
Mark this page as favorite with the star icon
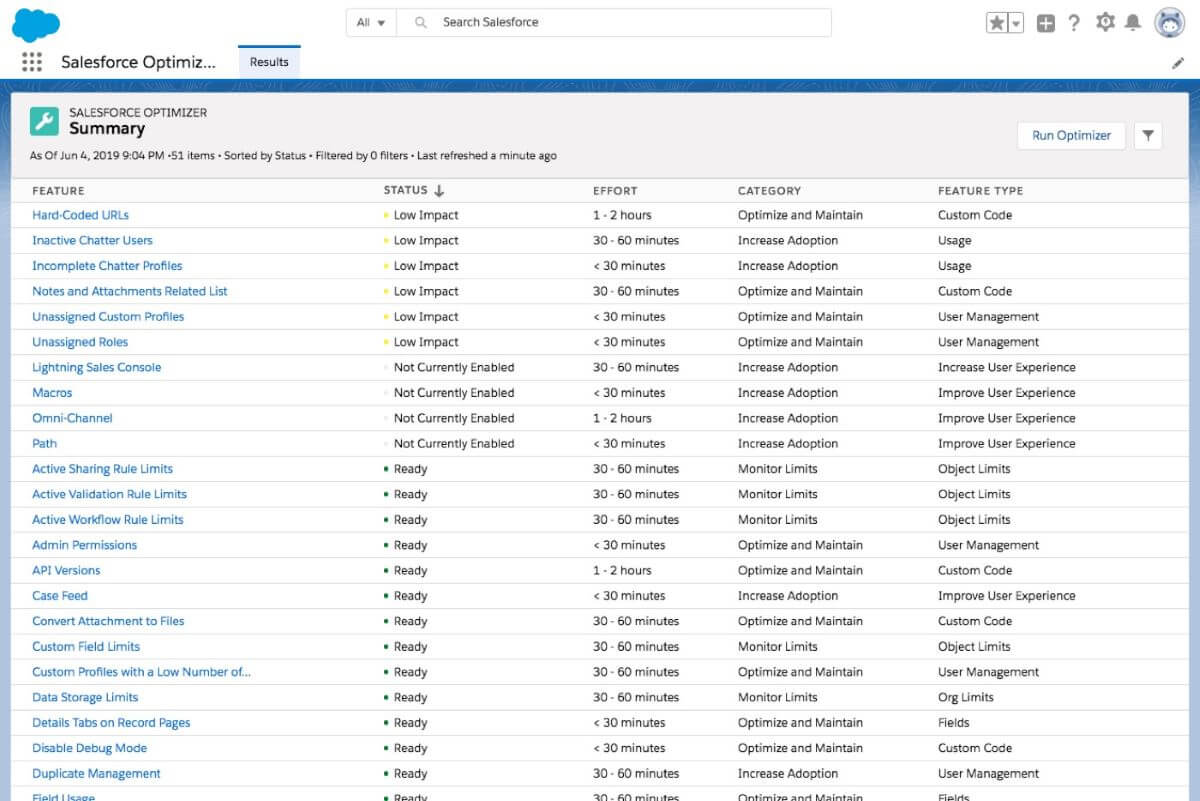pos(997,22)
